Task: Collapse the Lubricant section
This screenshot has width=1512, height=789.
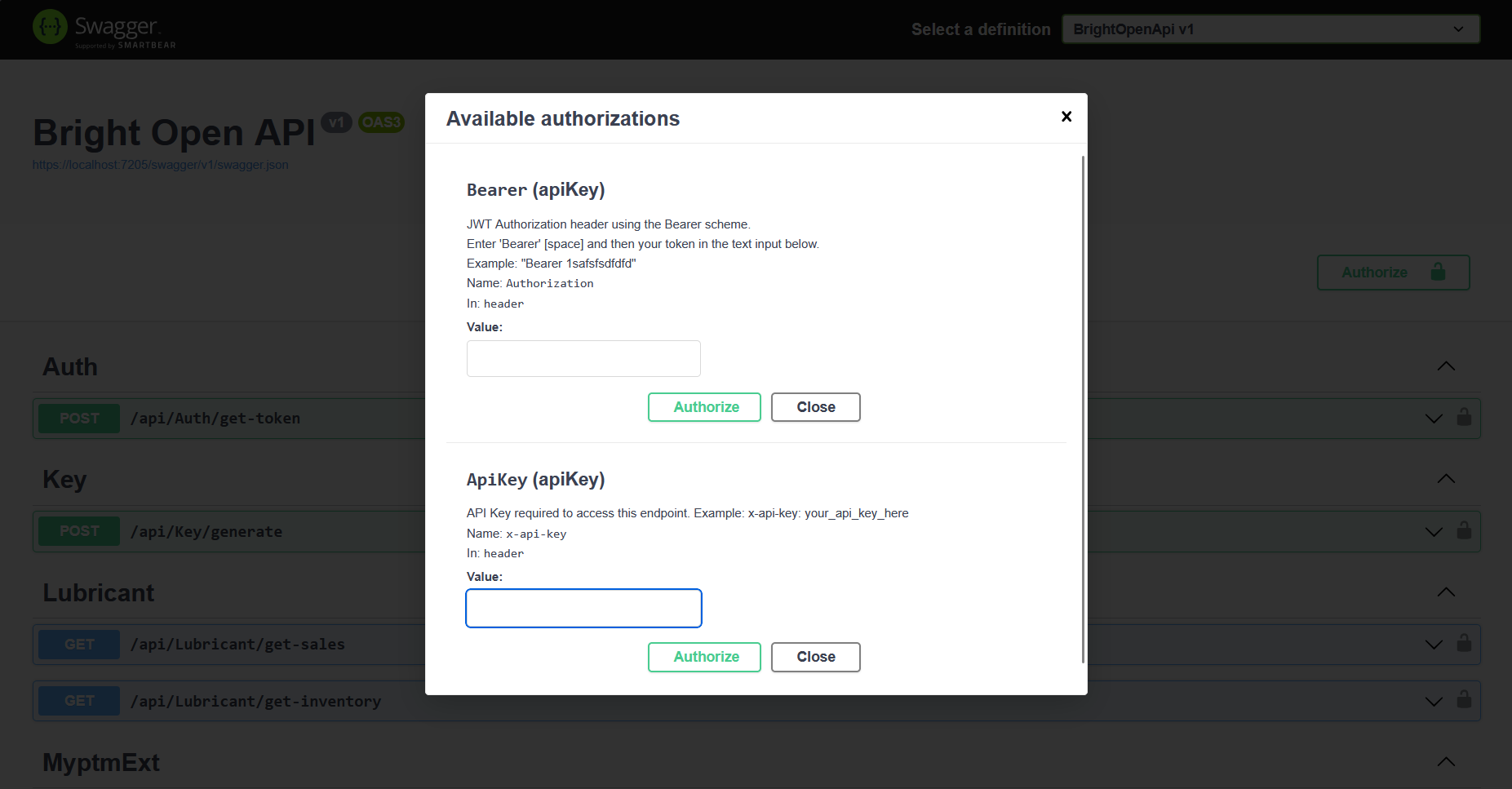Action: click(1446, 592)
